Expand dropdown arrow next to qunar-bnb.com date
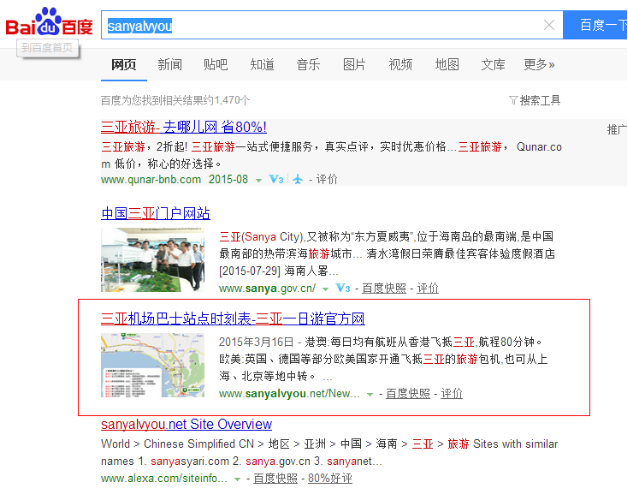The height and width of the screenshot is (494, 628). point(259,180)
